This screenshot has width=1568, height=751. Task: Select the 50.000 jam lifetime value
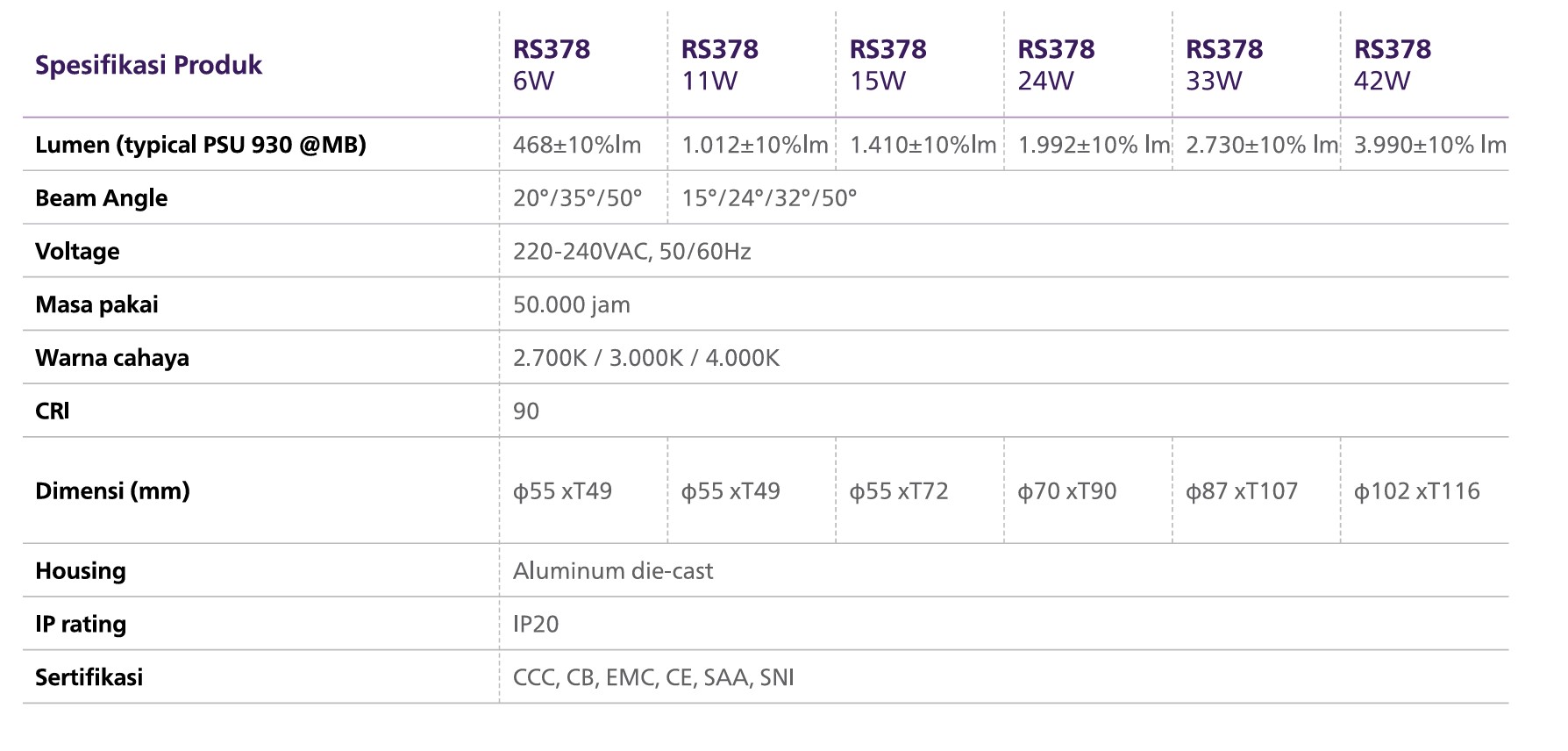click(x=571, y=304)
